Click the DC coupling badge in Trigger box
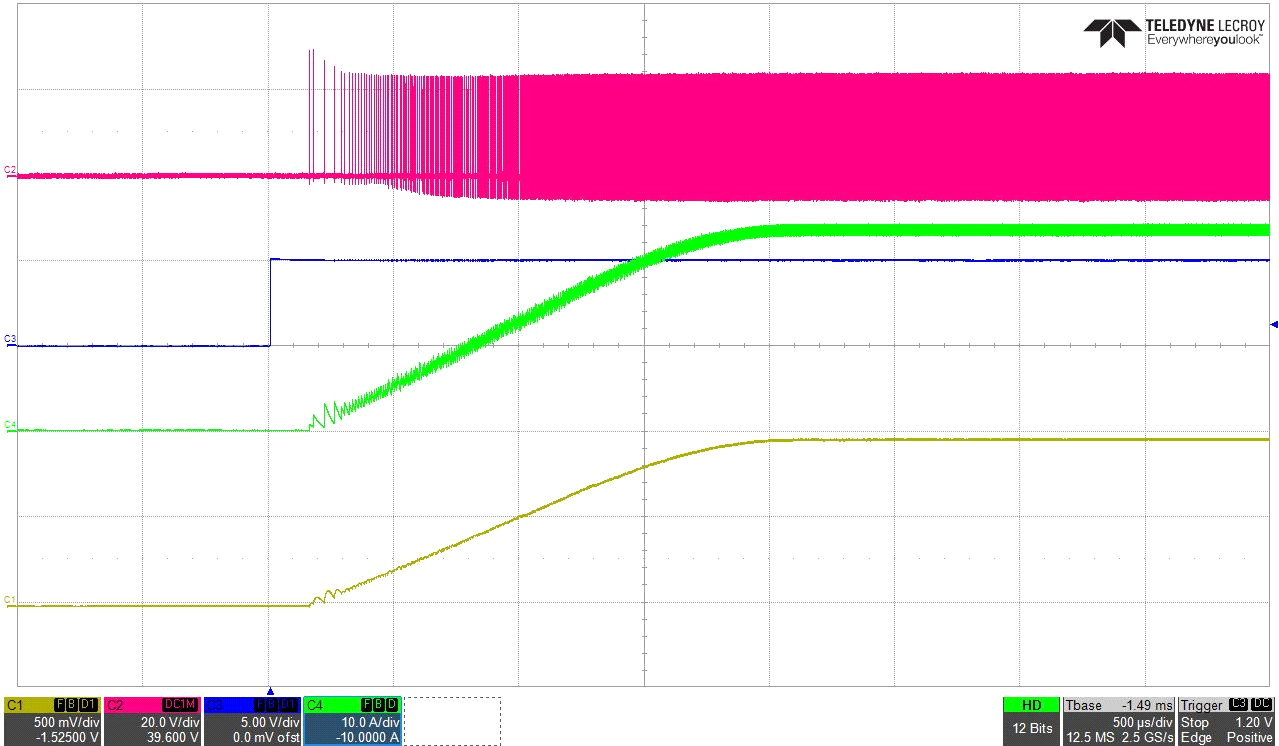Image resolution: width=1279 pixels, height=746 pixels. (1262, 706)
